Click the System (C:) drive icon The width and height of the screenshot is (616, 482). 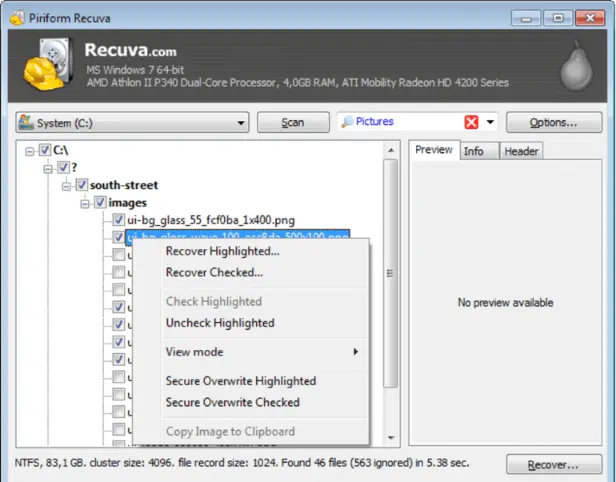pos(26,122)
